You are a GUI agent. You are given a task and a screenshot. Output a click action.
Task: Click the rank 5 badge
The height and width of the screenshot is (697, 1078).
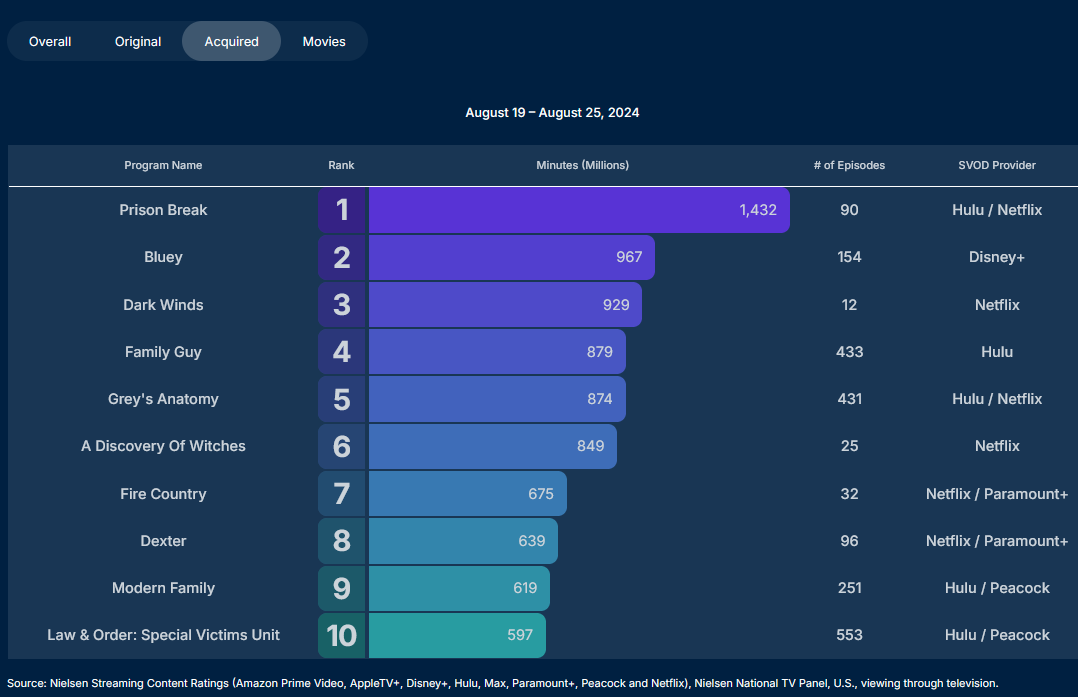342,399
